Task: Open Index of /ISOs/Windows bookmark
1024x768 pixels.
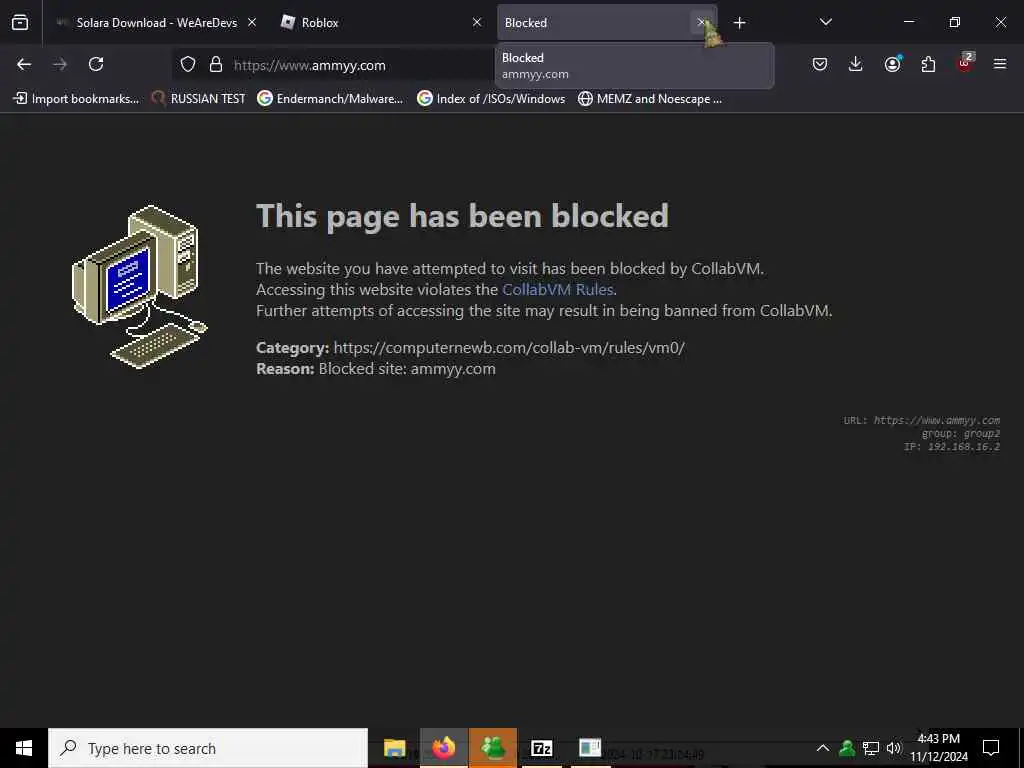Action: [x=491, y=99]
